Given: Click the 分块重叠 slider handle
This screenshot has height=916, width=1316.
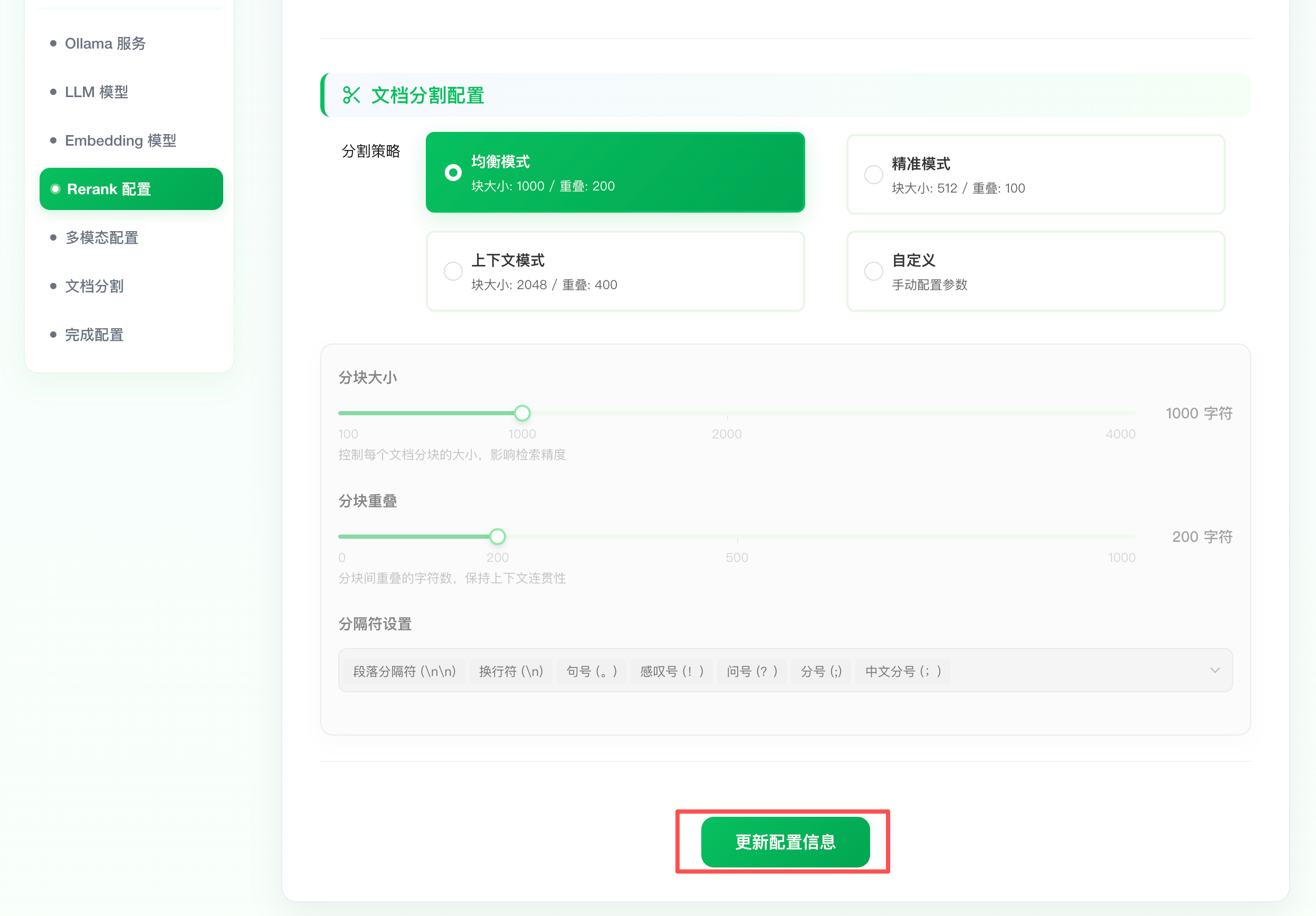Looking at the screenshot, I should click(x=497, y=536).
